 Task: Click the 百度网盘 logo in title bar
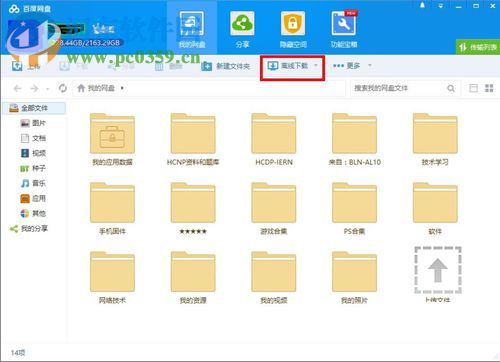(30, 9)
